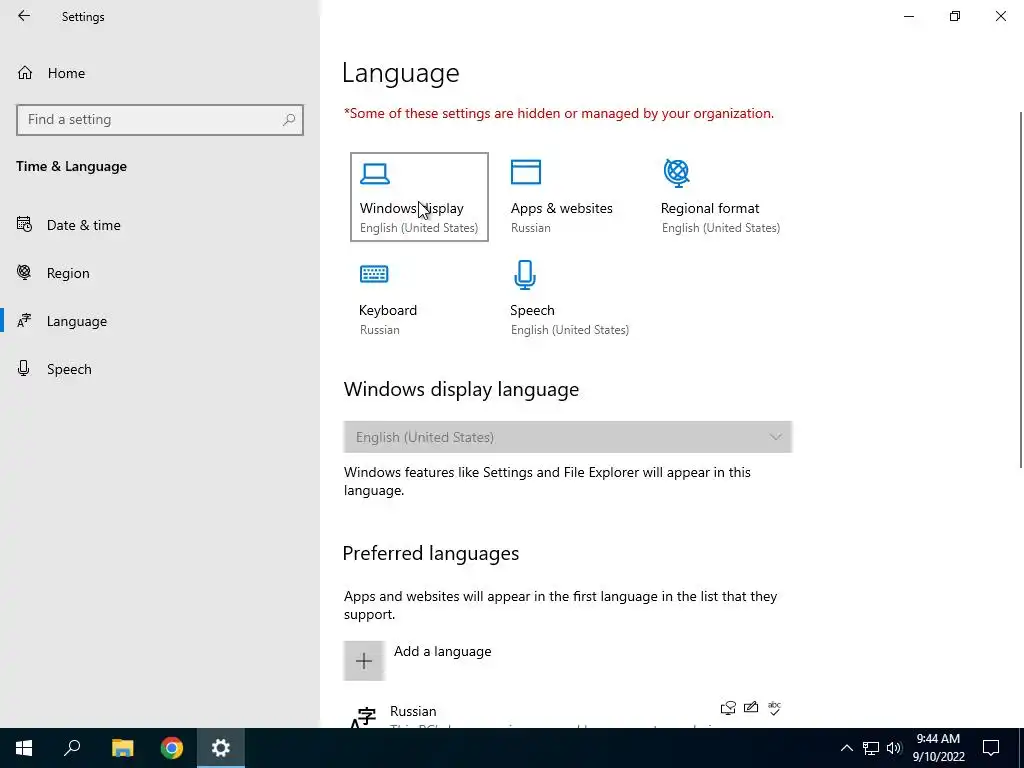This screenshot has height=768, width=1024.
Task: Open the notification Action Center
Action: [991, 748]
